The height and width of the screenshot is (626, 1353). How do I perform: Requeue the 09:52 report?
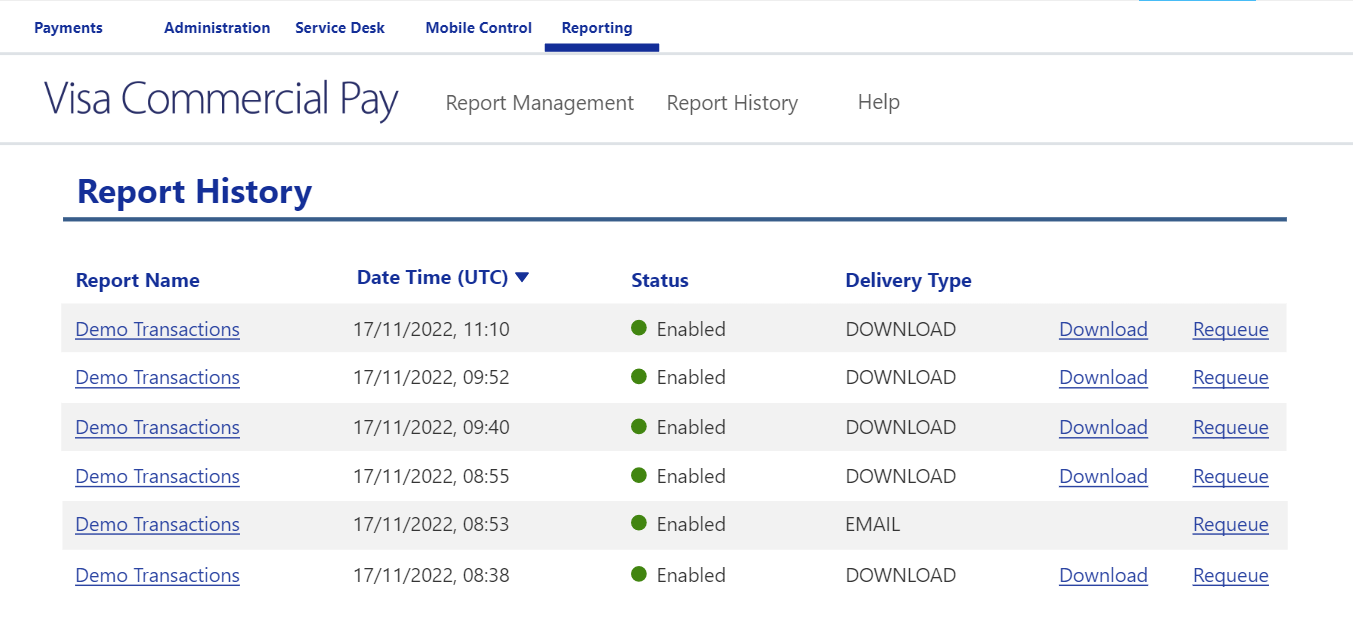tap(1231, 377)
